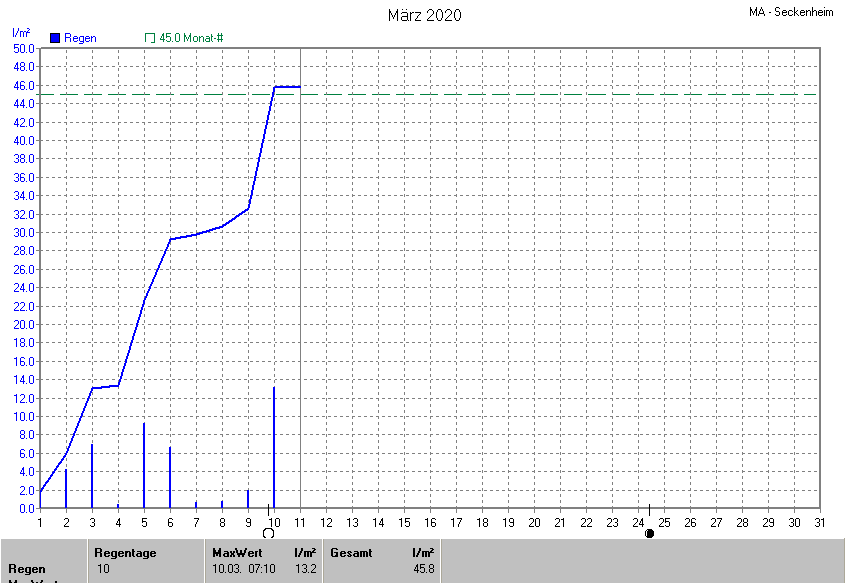
Task: Click the full moon symbol below day 10
Action: pos(268,533)
